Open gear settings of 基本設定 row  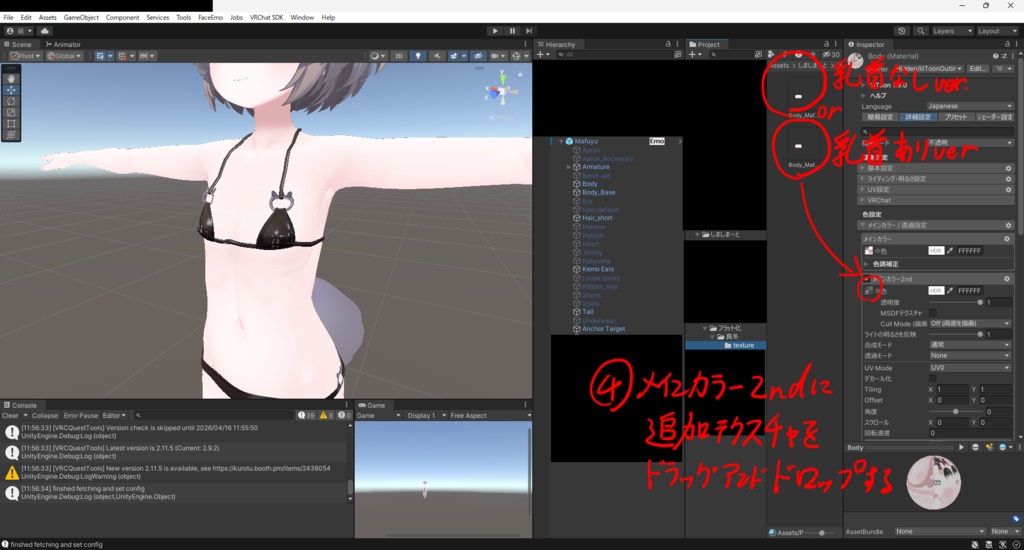tap(1008, 168)
